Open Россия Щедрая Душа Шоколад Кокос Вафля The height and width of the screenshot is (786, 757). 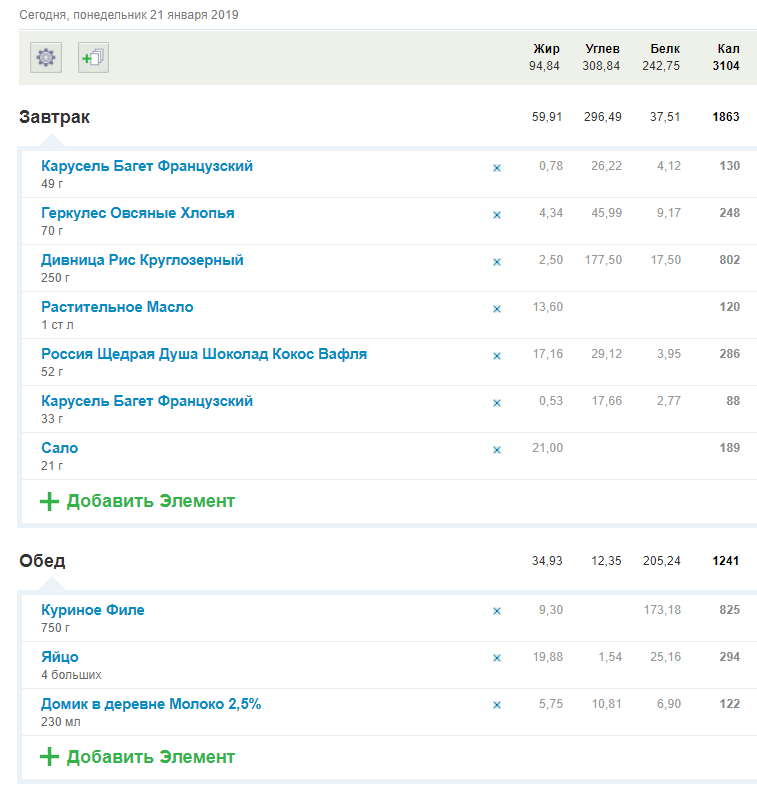point(204,354)
